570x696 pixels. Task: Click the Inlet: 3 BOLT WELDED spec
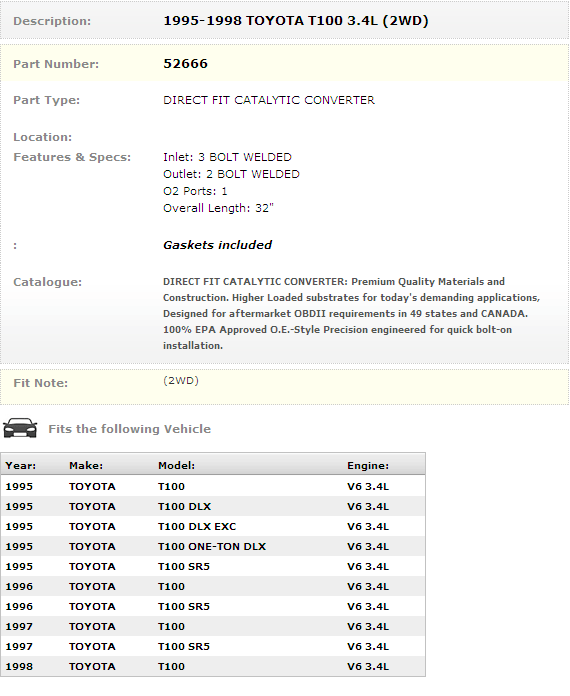click(227, 157)
